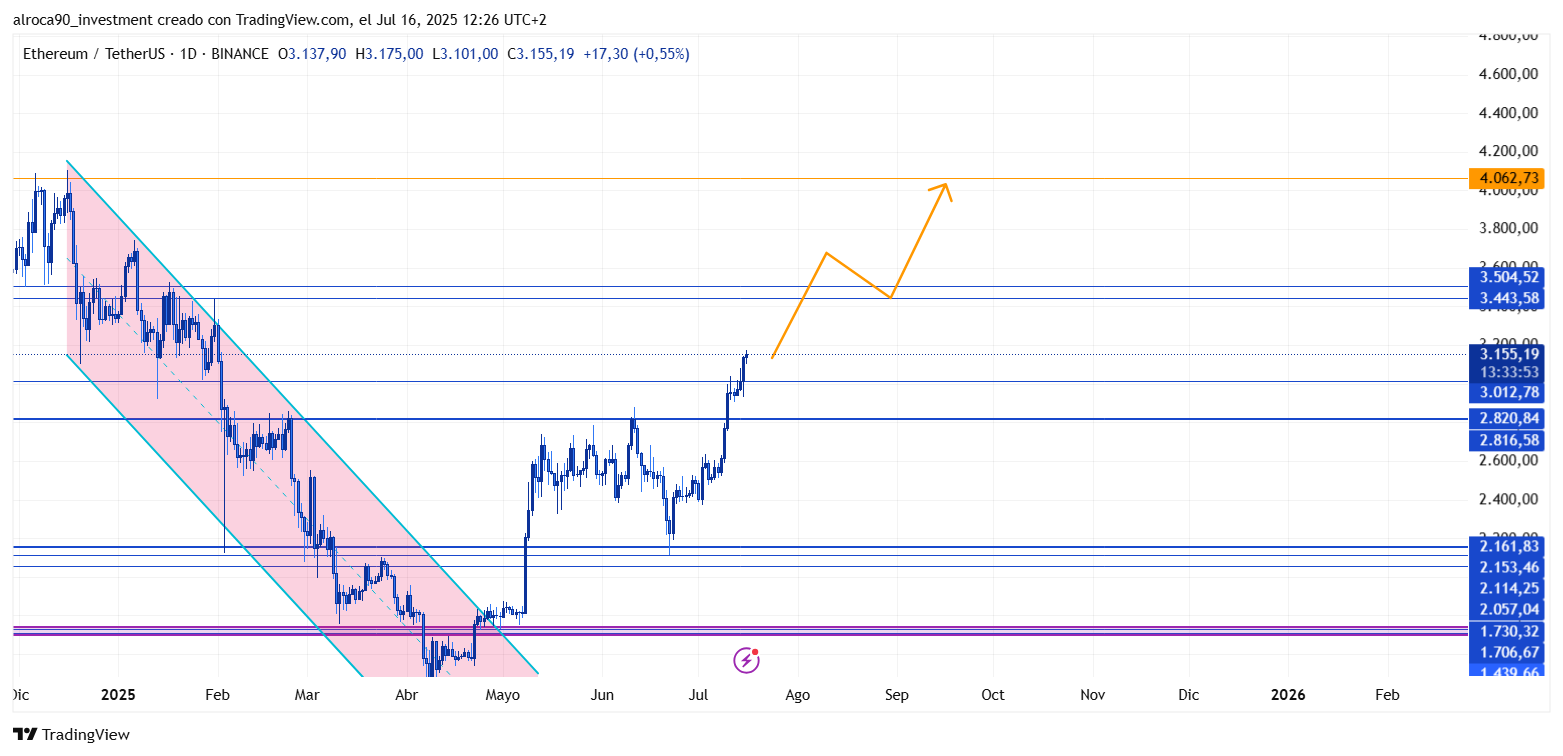The image size is (1563, 756).
Task: Click the TradingView logo at bottom left
Action: point(73,735)
